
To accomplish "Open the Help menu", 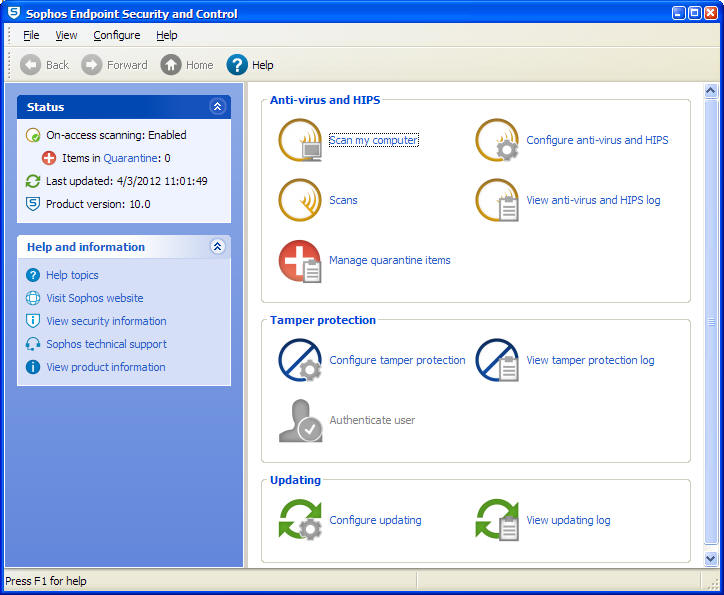I will point(166,35).
